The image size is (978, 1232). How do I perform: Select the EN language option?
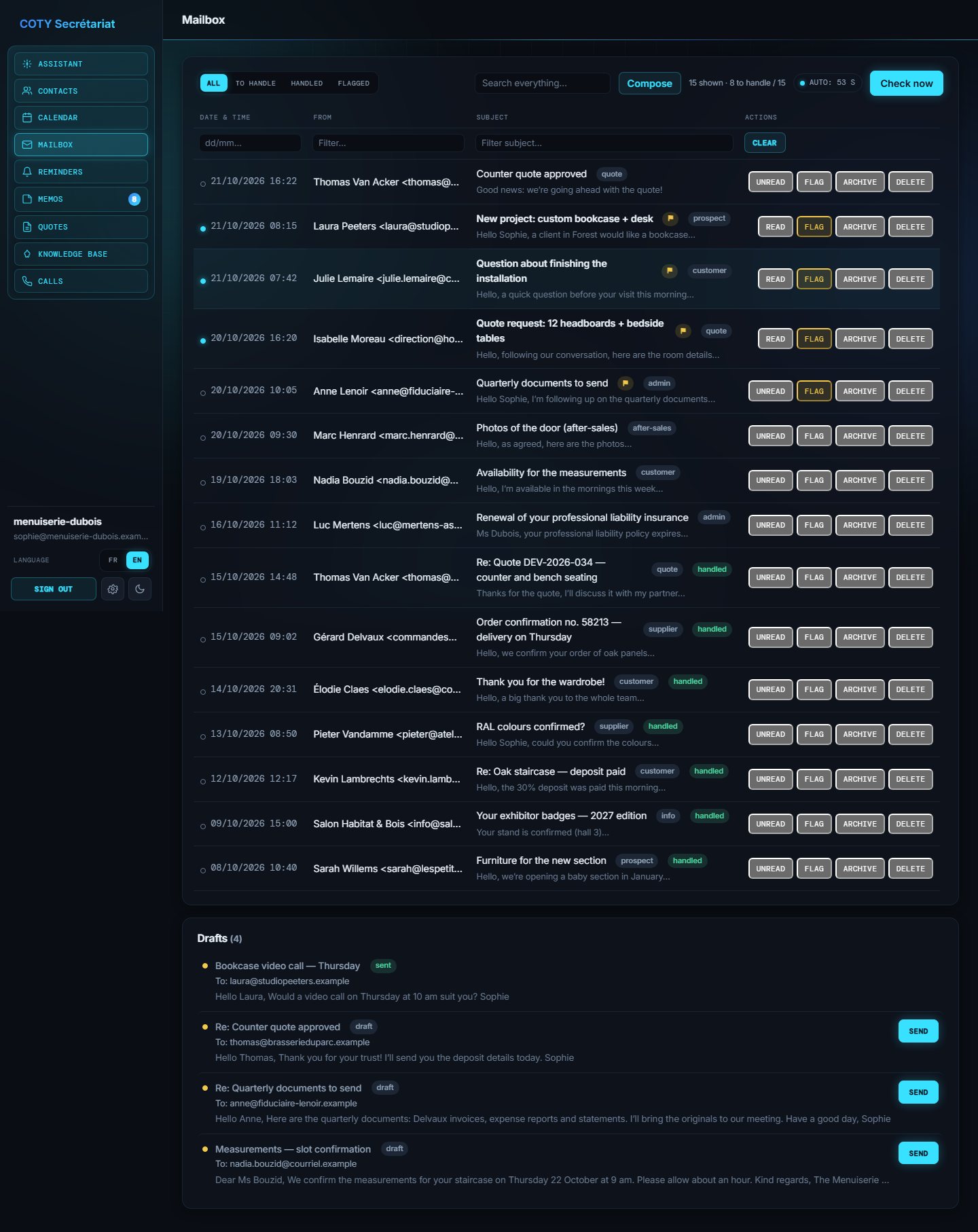pos(137,560)
